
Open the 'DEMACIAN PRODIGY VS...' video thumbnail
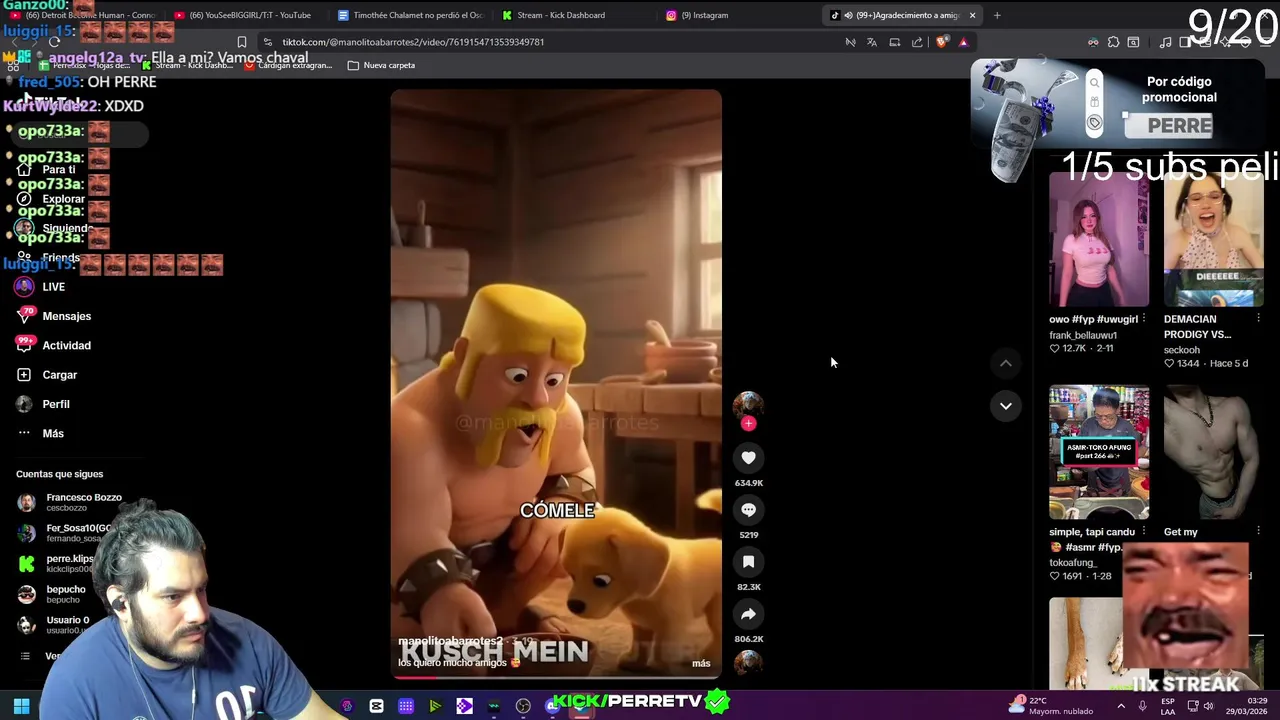1213,240
